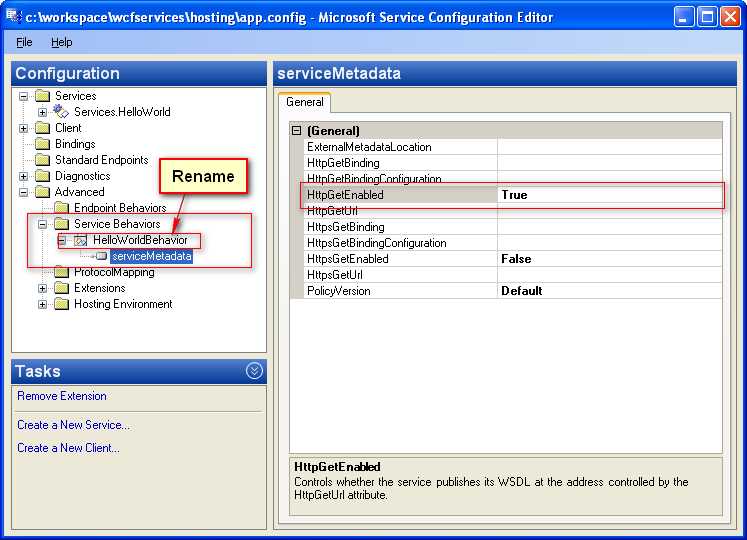747x540 pixels.
Task: Click the PolicyVersion property name
Action: pos(338,291)
